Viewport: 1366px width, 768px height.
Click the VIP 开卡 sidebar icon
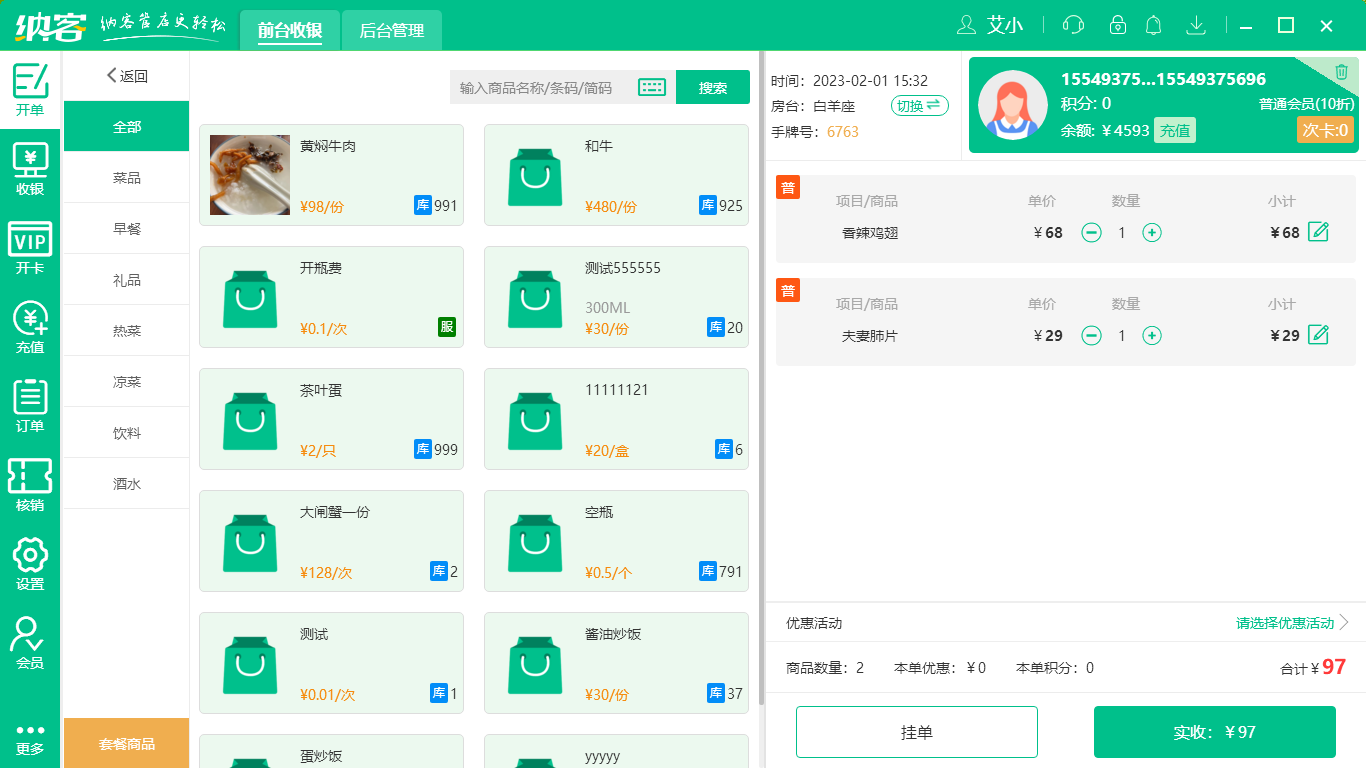click(x=30, y=249)
